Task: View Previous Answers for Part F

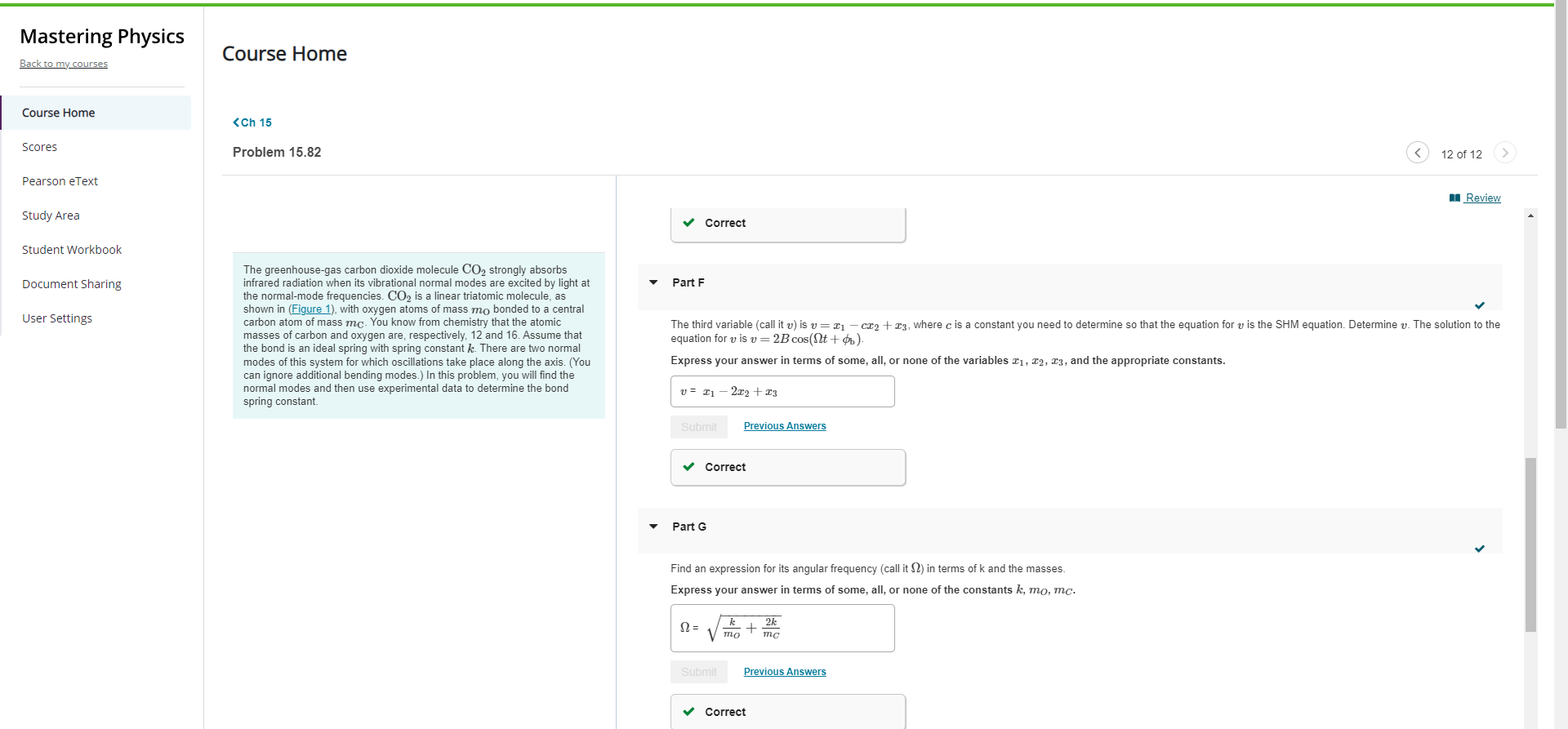Action: [785, 426]
